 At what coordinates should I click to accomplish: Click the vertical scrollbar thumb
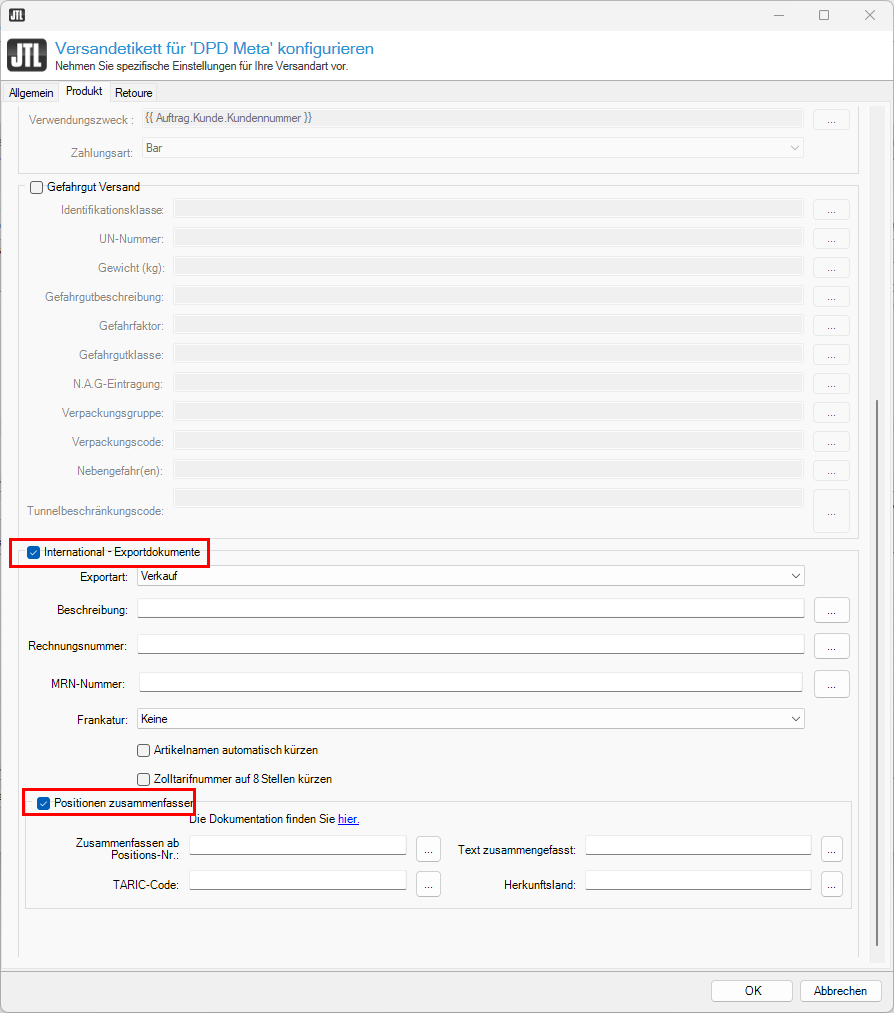click(x=878, y=670)
